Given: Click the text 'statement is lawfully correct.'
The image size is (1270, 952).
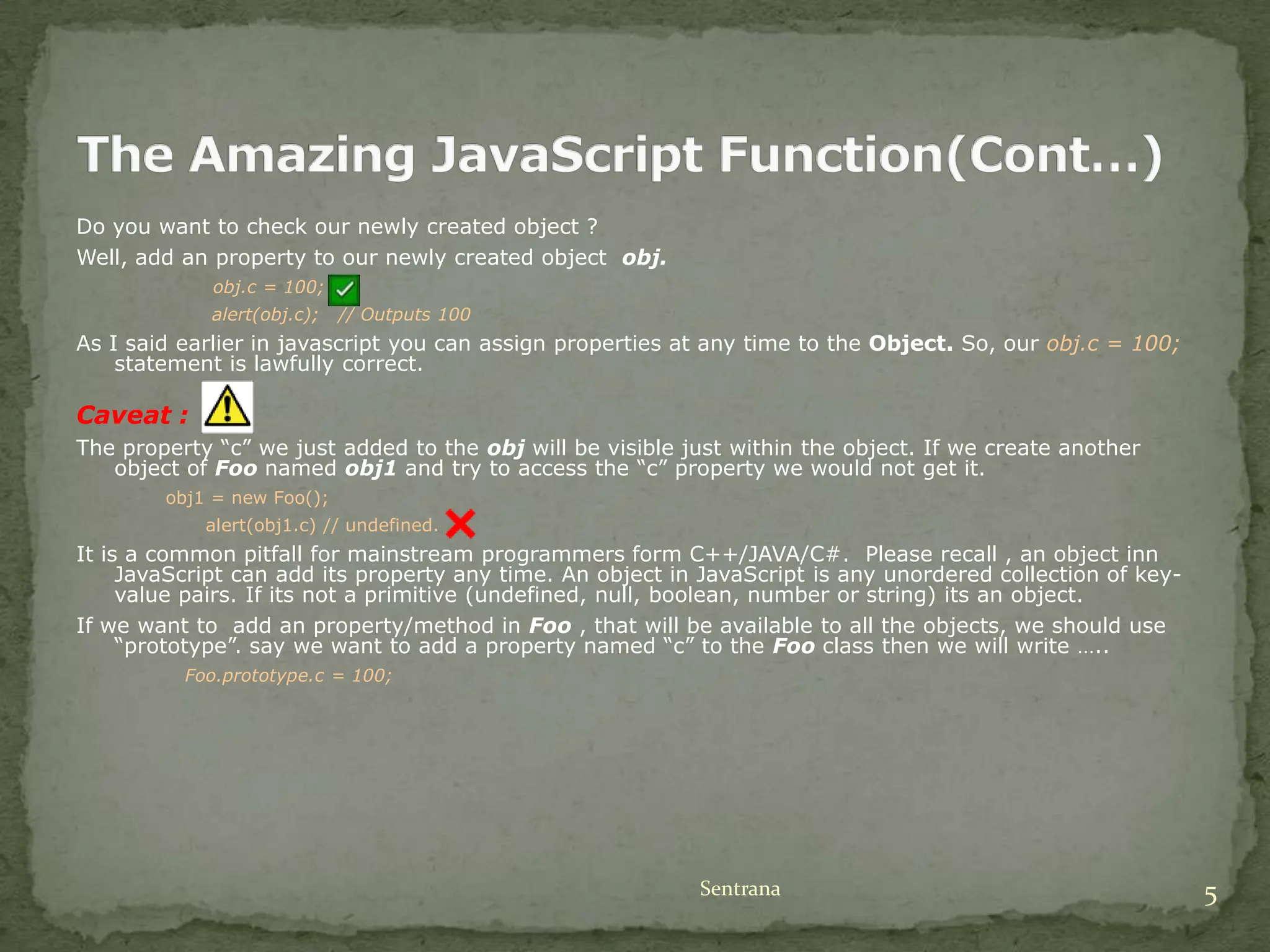Looking at the screenshot, I should point(269,364).
